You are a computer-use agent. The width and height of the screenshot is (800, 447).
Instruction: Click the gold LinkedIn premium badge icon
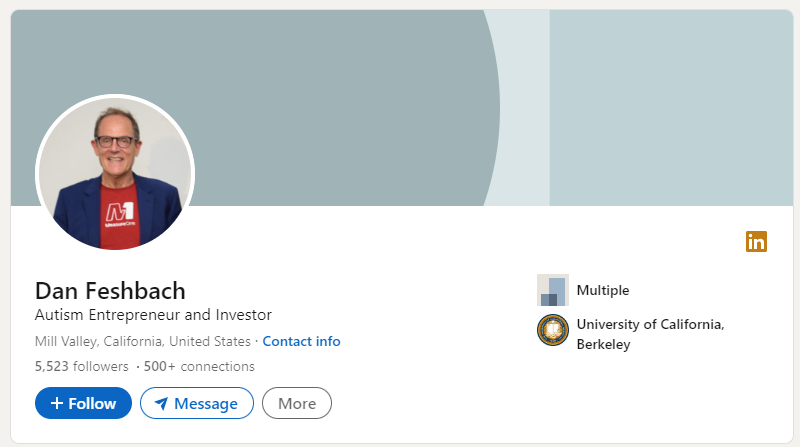pyautogui.click(x=756, y=241)
